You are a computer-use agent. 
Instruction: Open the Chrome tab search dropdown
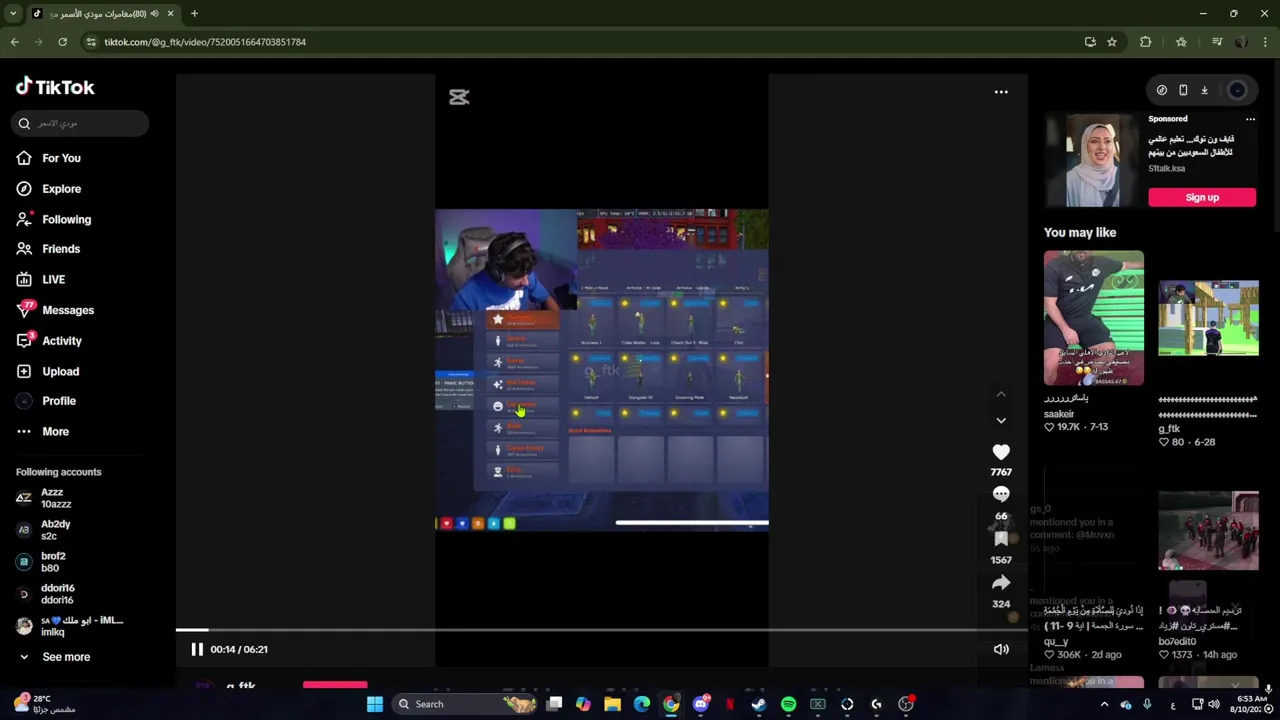pyautogui.click(x=12, y=14)
